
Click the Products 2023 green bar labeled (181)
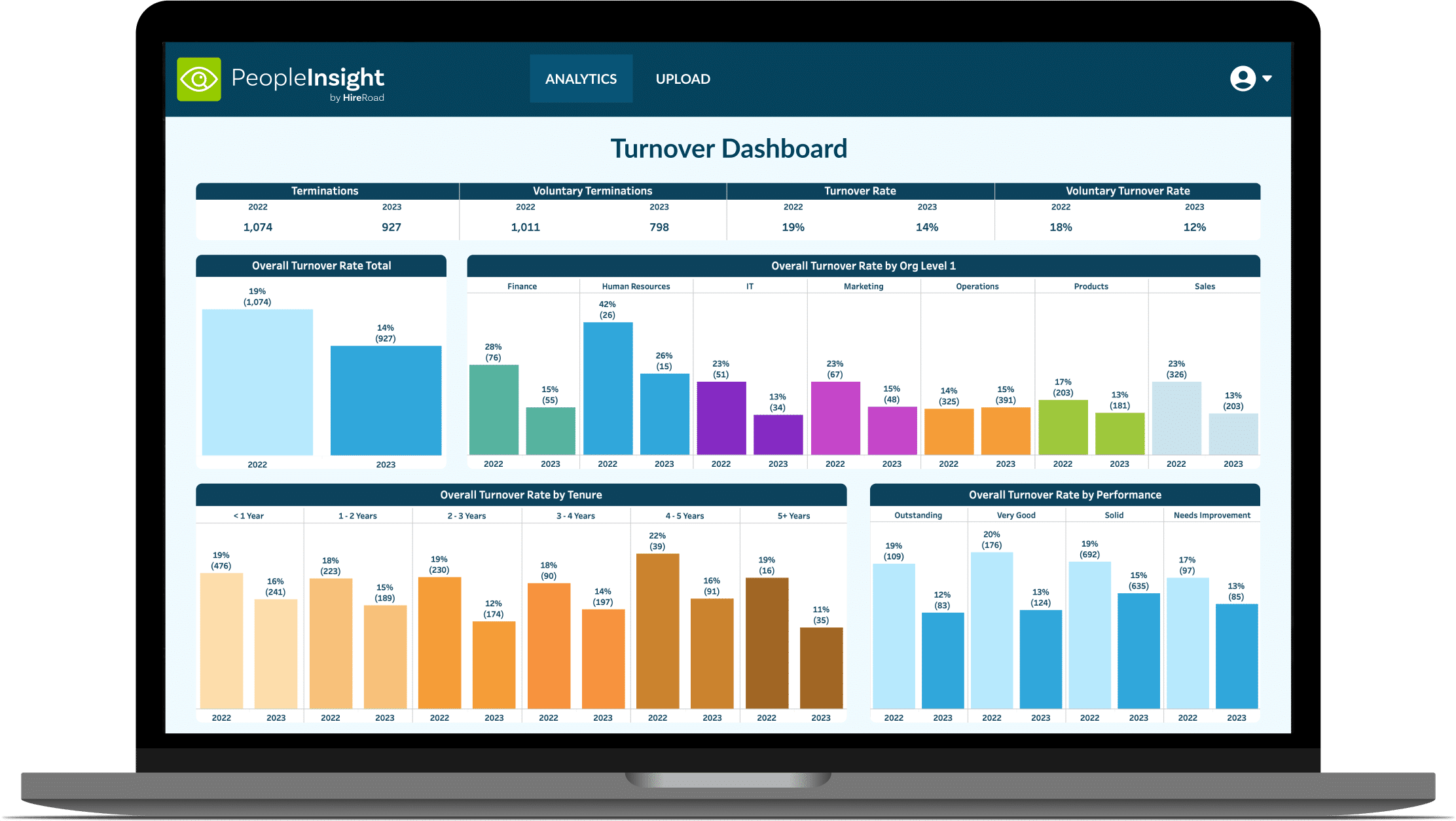[x=1120, y=433]
